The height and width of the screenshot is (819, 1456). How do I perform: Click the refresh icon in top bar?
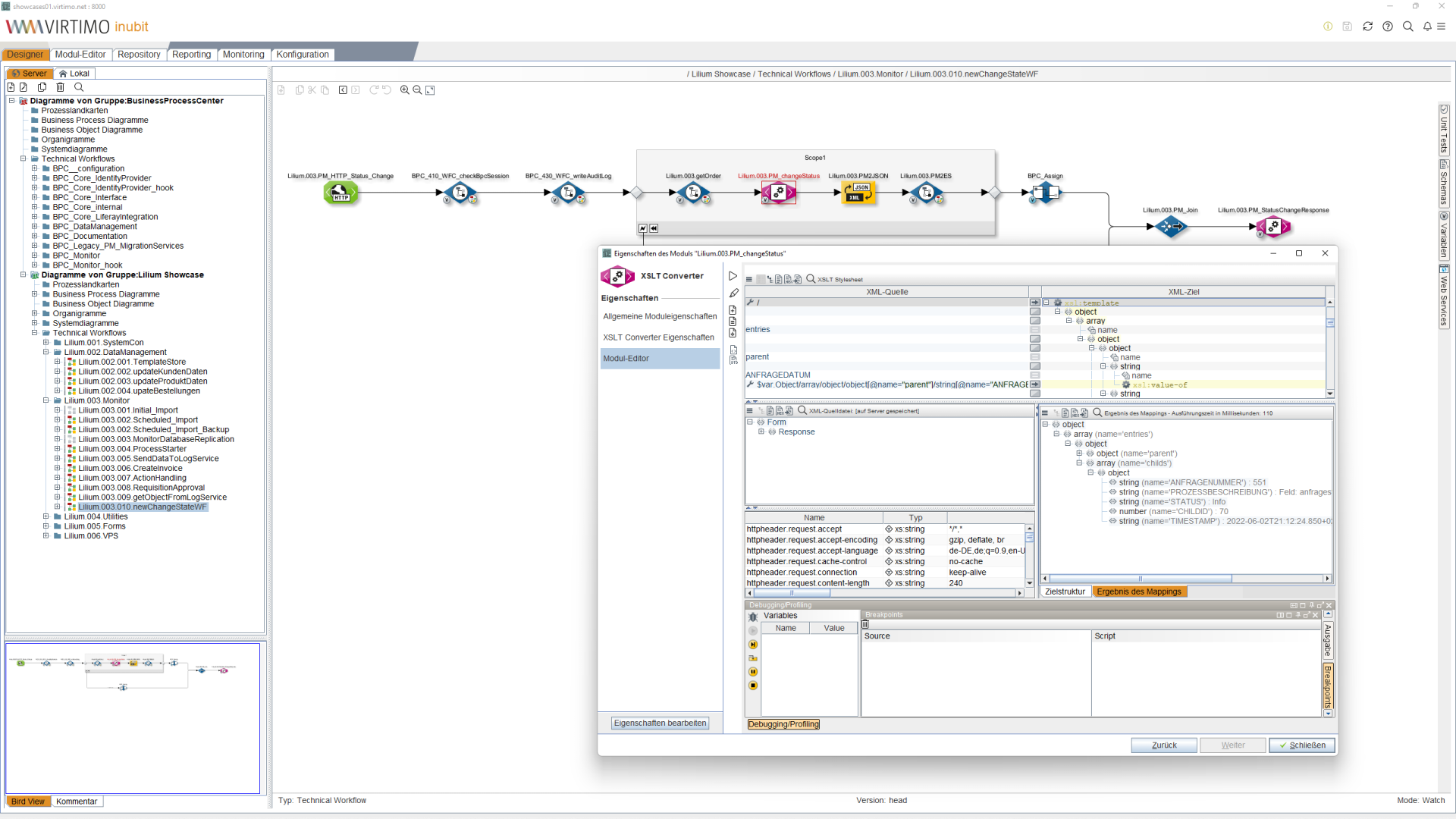pyautogui.click(x=1368, y=27)
